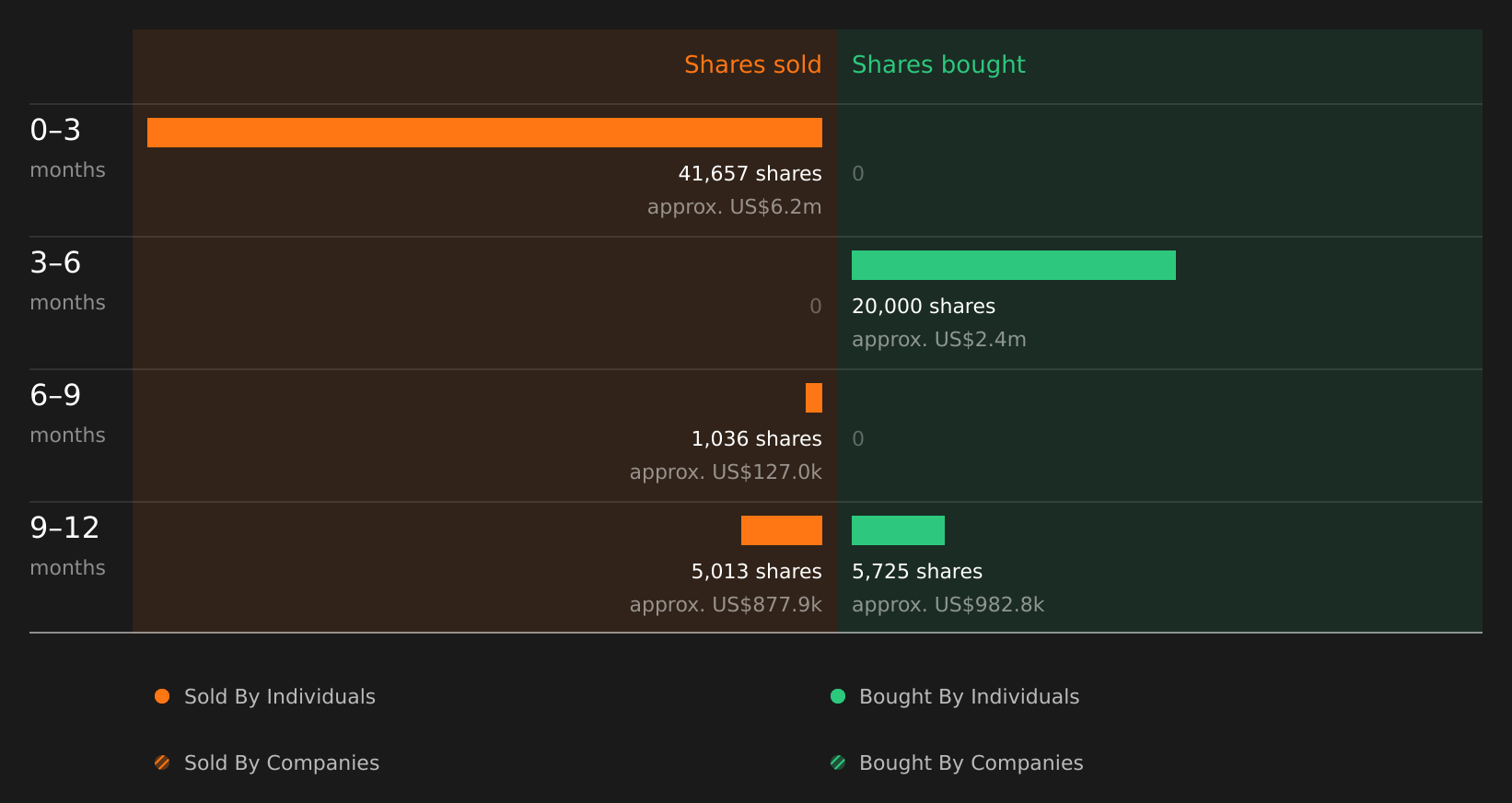Click the 6–9 months small orange bar
Viewport: 1512px width, 803px height.
[814, 398]
